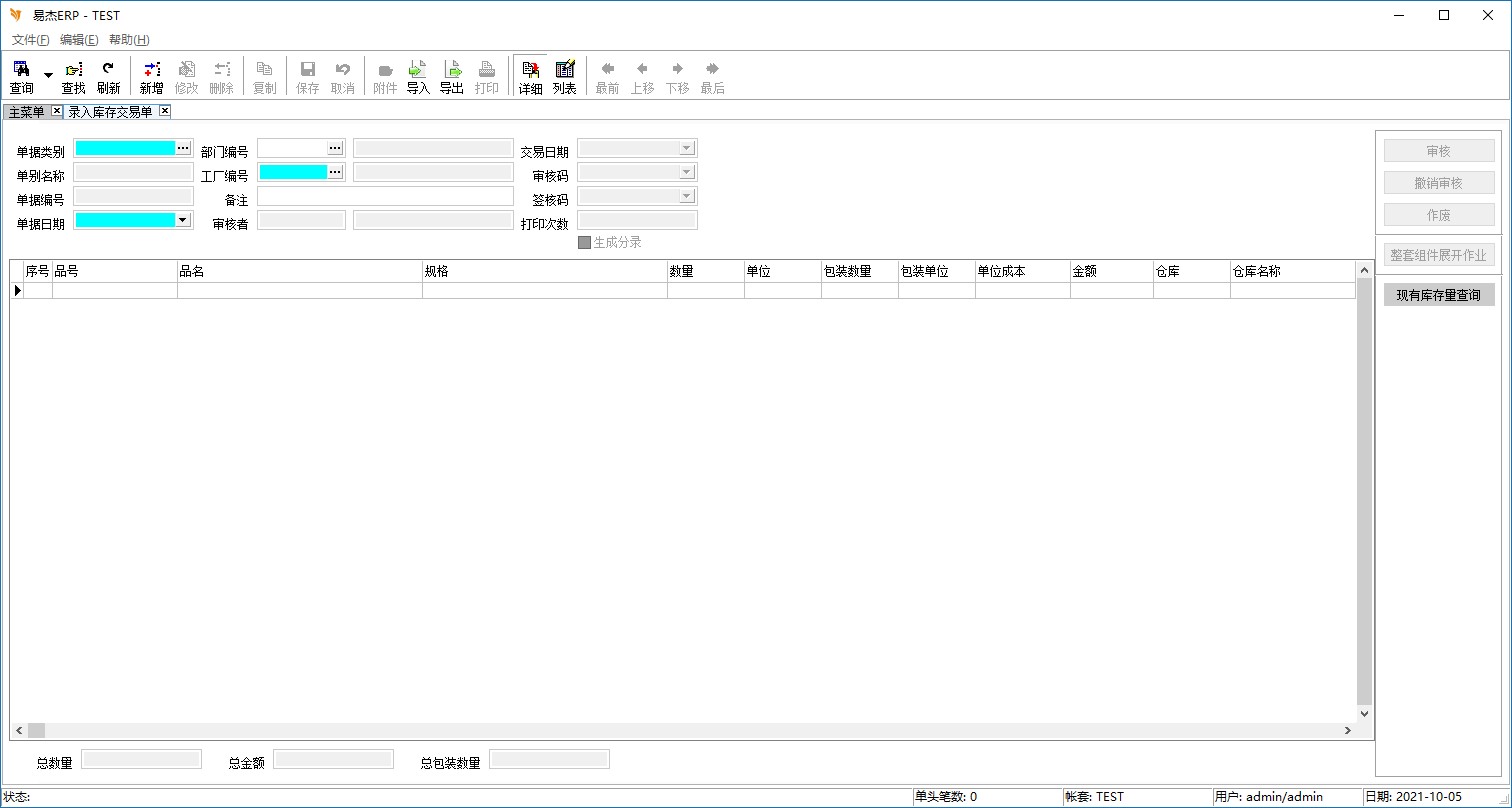The width and height of the screenshot is (1512, 808).
Task: Switch to 详细 (Detail) view icon
Action: pos(530,77)
